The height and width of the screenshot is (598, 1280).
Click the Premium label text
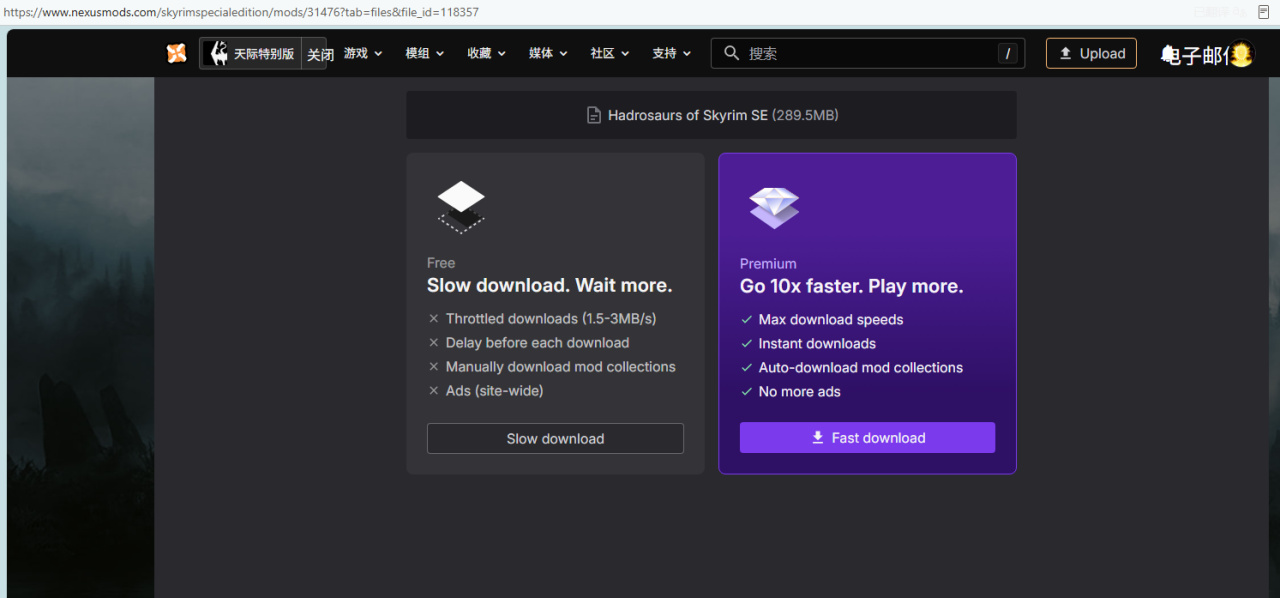tap(768, 264)
